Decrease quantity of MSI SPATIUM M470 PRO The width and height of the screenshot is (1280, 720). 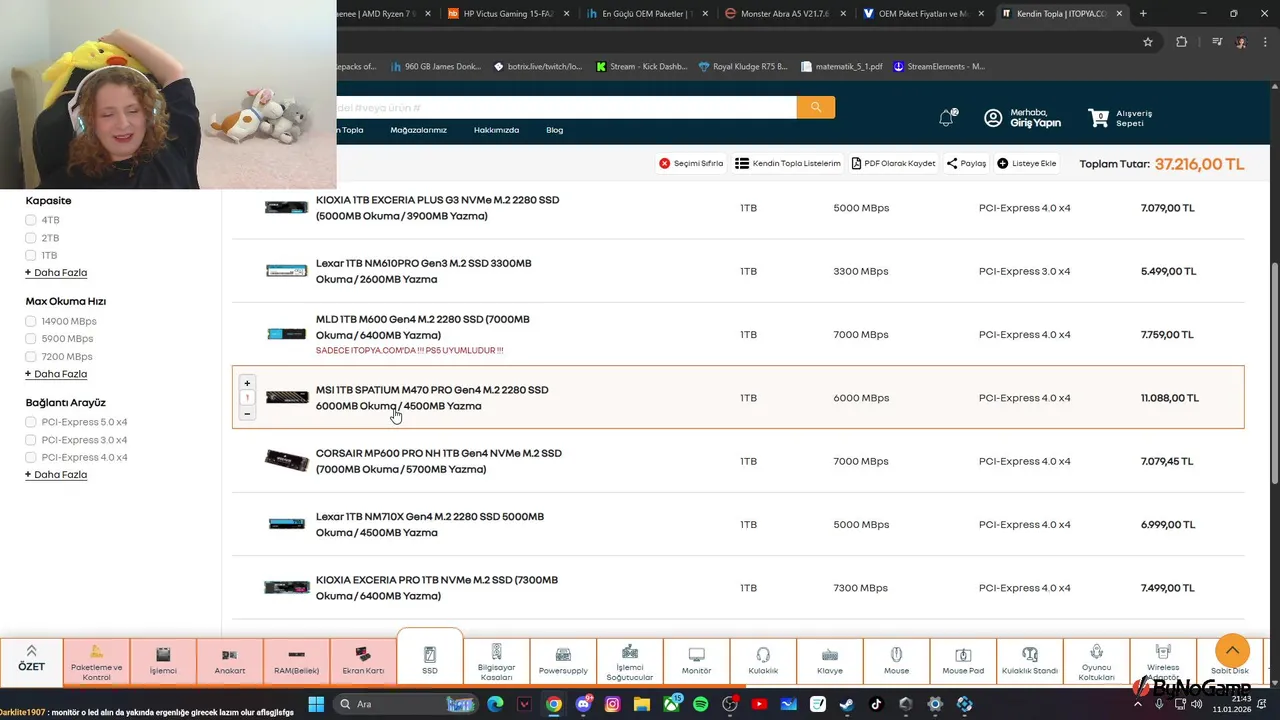[247, 413]
